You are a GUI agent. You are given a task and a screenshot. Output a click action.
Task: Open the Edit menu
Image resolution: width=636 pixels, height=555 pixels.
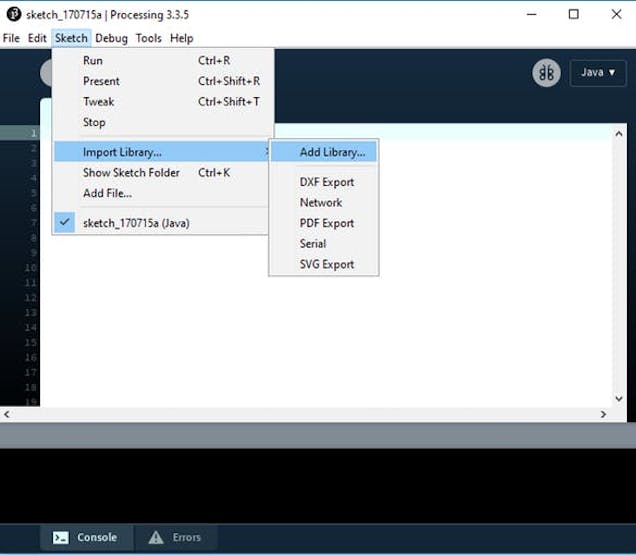tap(37, 38)
